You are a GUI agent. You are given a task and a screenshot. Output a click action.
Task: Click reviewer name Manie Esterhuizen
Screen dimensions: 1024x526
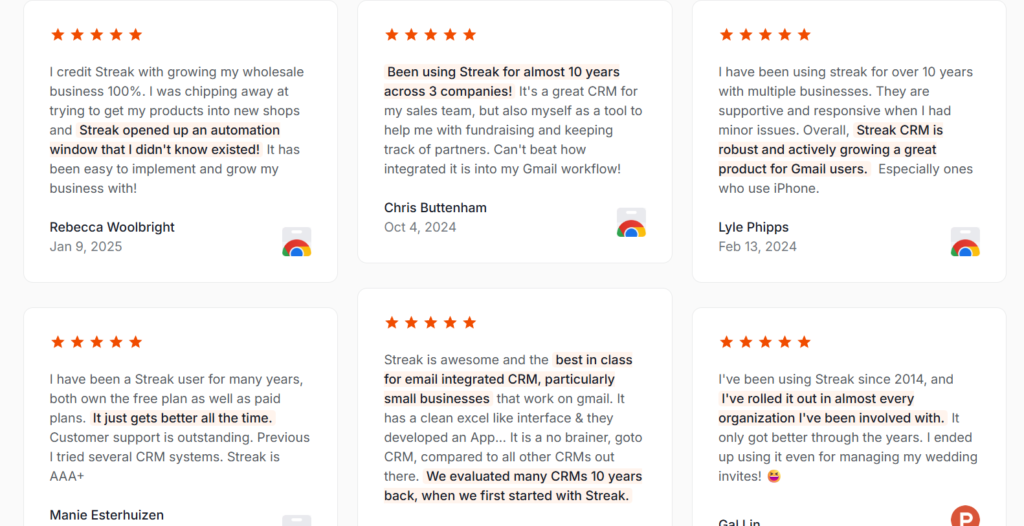pos(107,515)
